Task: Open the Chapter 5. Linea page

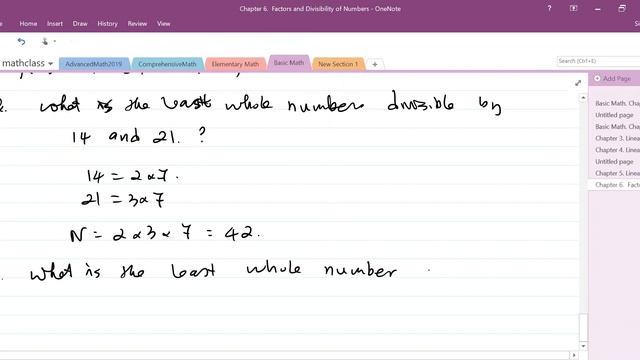Action: (617, 173)
